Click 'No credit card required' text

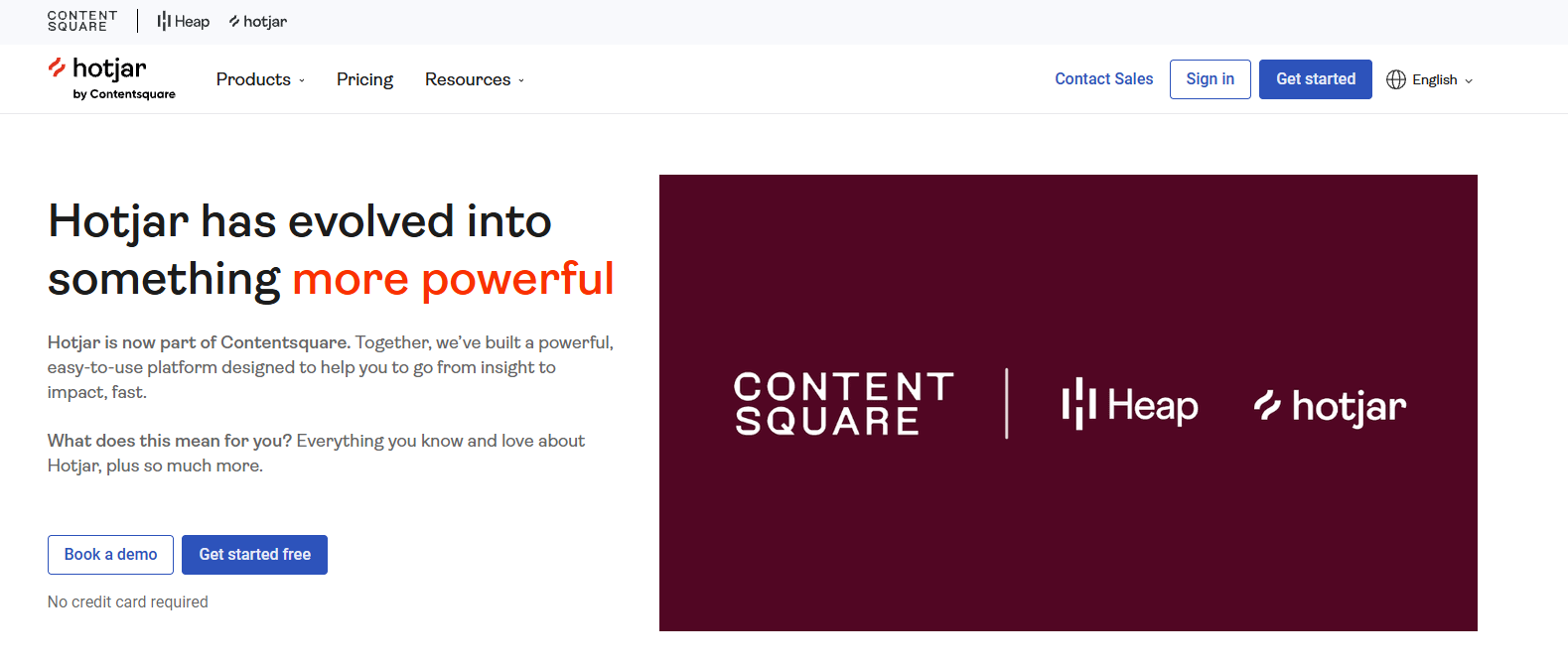pyautogui.click(x=128, y=602)
